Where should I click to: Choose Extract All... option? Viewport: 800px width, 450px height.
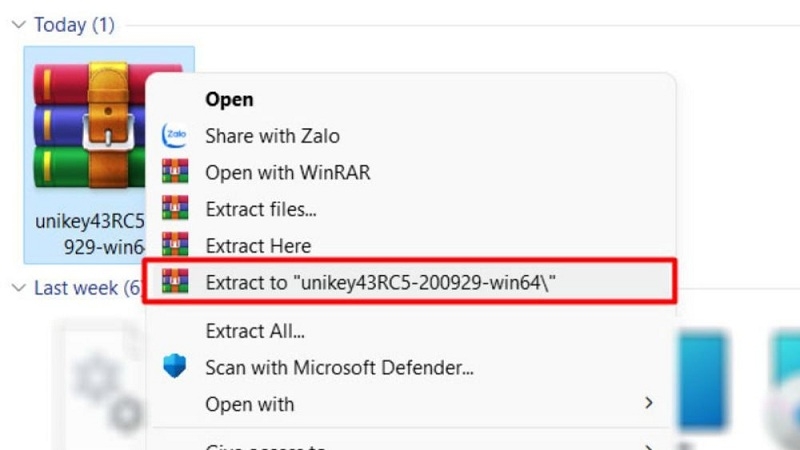tap(255, 331)
